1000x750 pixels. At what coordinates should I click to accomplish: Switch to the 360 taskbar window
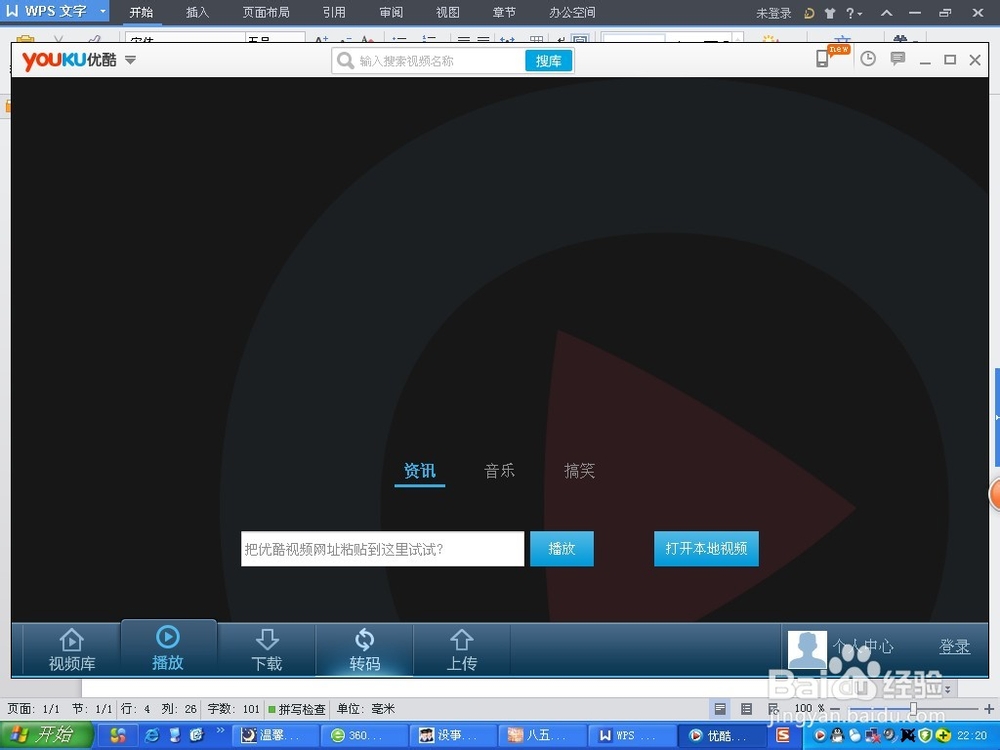point(364,735)
